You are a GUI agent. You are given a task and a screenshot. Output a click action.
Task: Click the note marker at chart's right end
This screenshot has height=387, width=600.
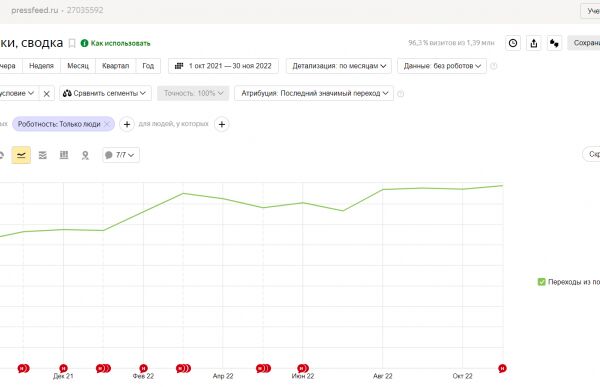coord(502,368)
